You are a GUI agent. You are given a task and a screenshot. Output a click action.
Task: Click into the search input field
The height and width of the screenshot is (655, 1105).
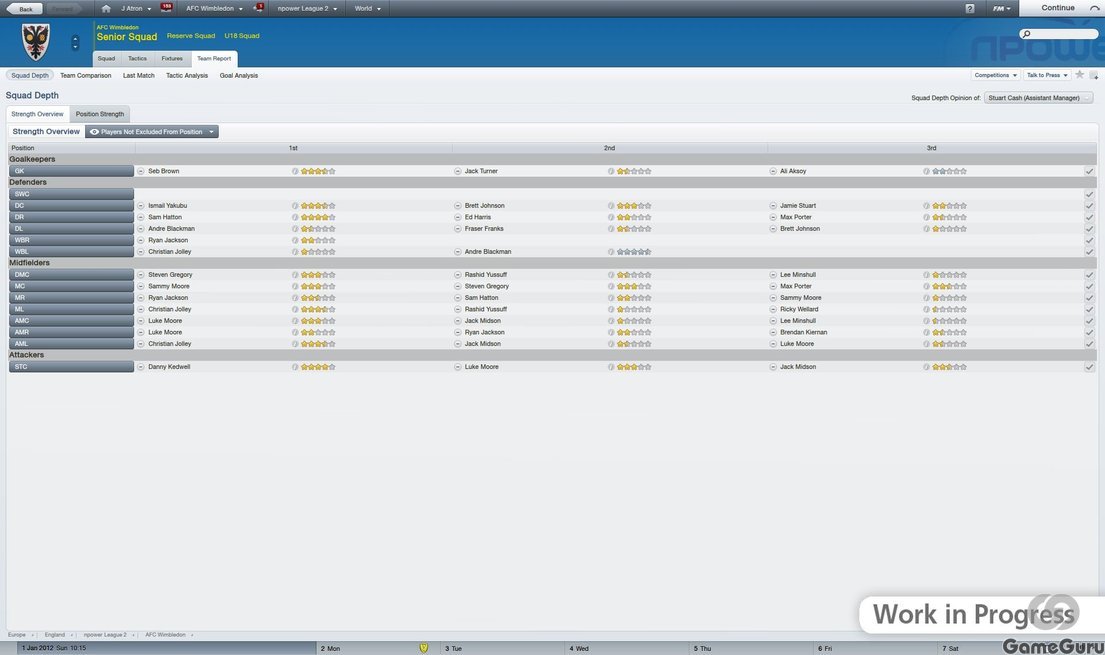click(1063, 34)
